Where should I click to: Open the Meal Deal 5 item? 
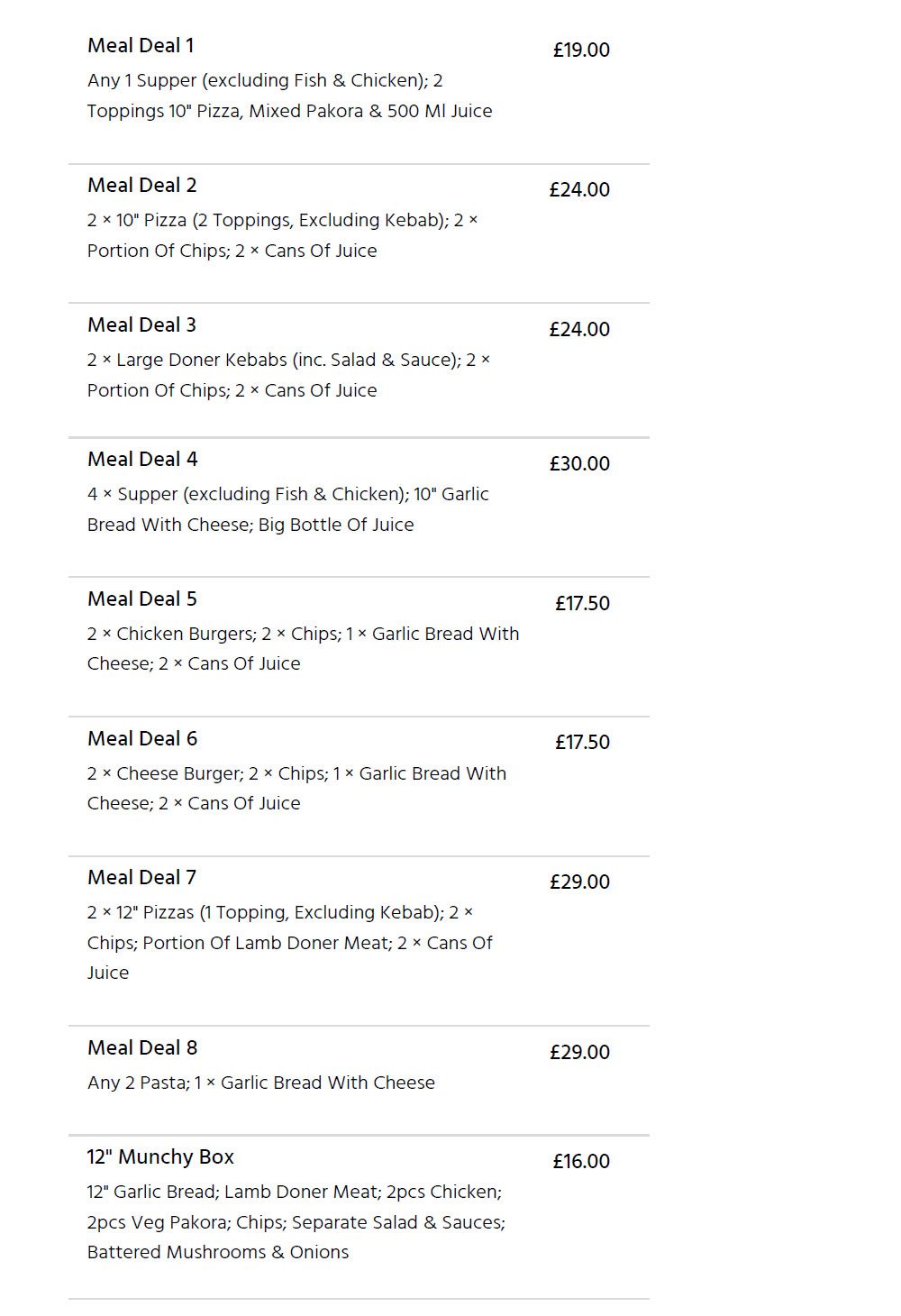[x=359, y=647]
